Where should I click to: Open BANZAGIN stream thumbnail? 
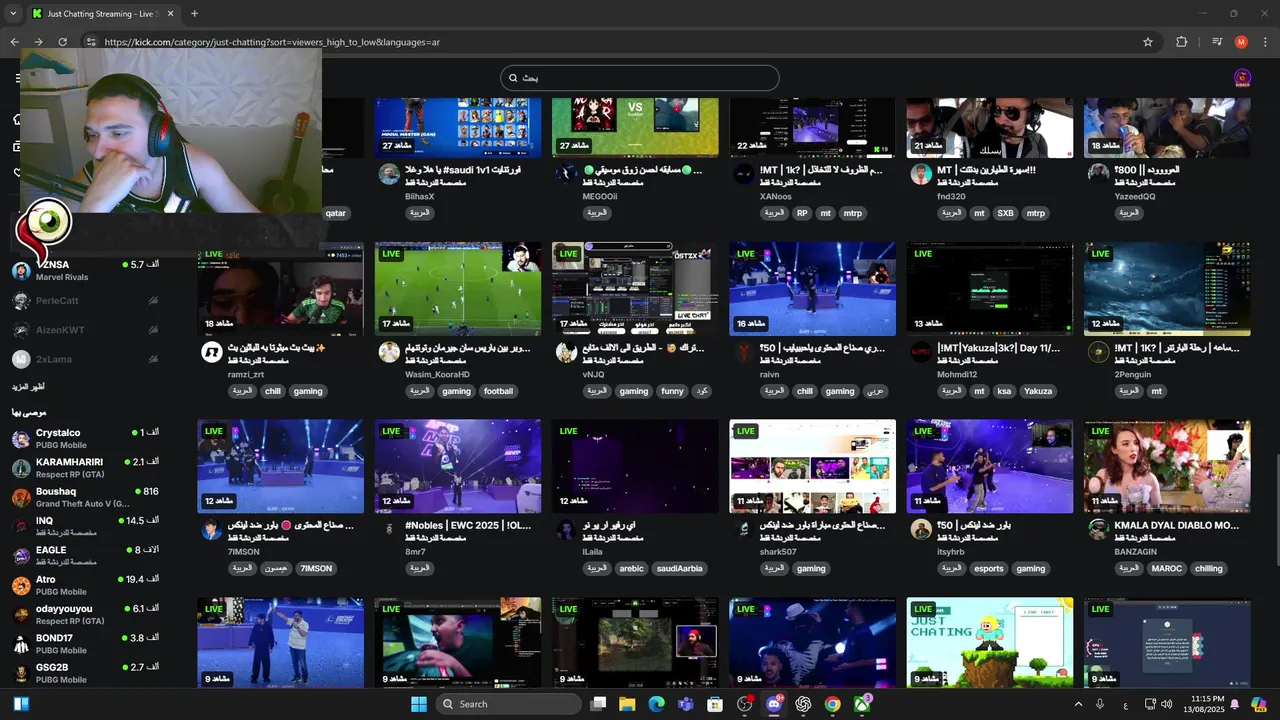[1167, 467]
